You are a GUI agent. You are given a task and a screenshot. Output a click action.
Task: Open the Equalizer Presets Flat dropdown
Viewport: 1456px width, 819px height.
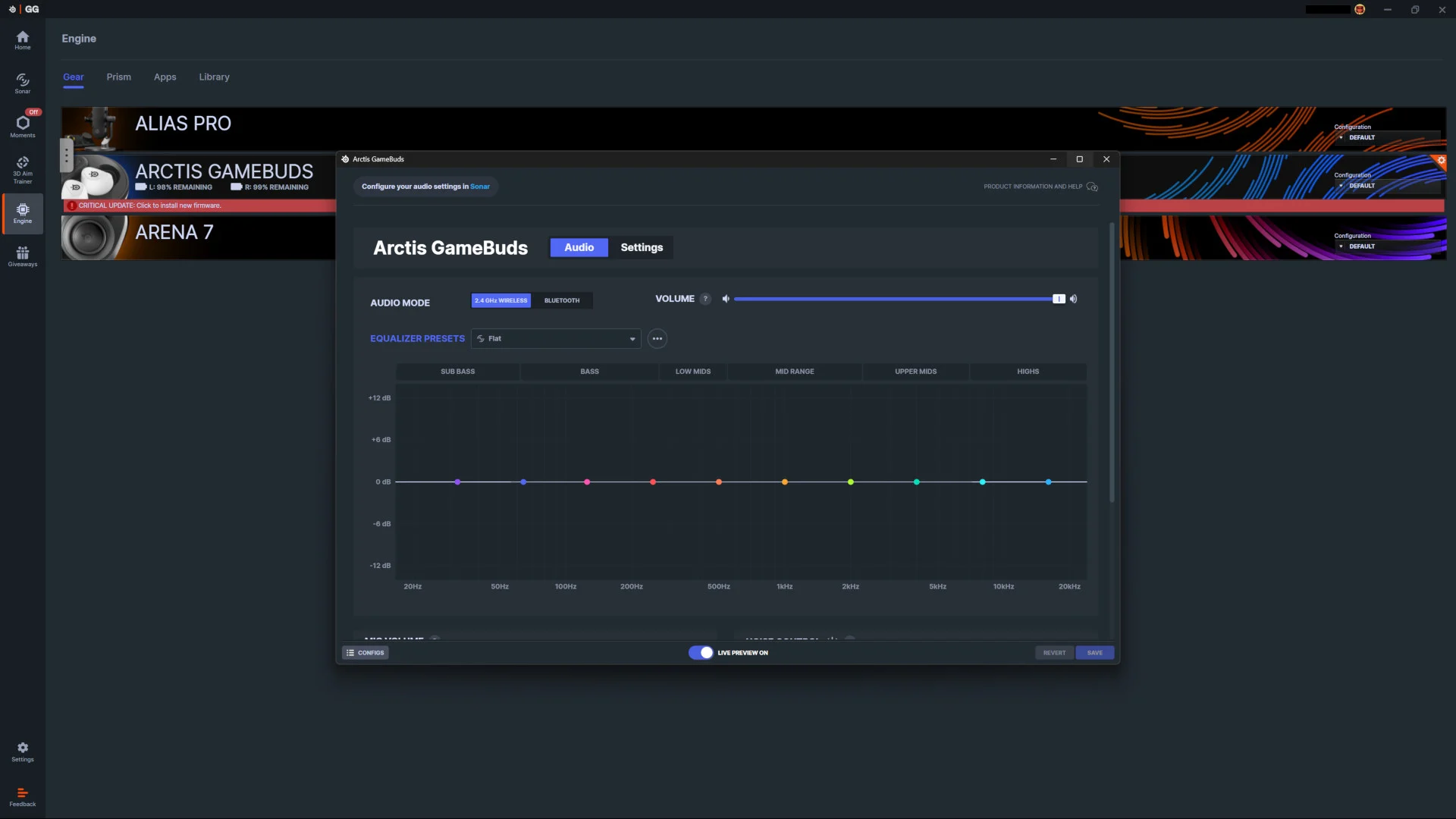(556, 339)
